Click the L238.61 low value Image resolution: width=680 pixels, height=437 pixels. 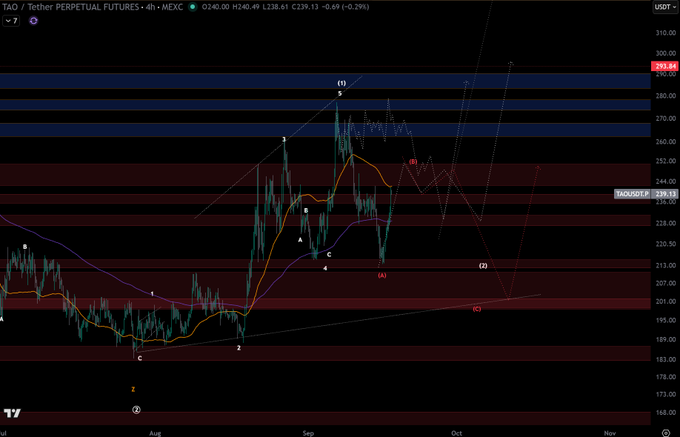tap(276, 7)
